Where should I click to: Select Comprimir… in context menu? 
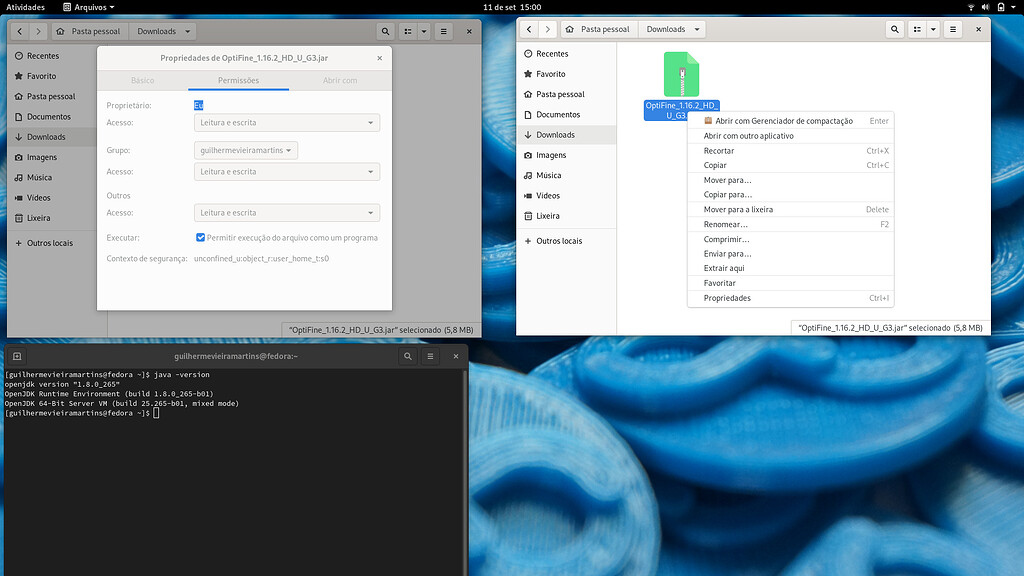click(x=790, y=239)
